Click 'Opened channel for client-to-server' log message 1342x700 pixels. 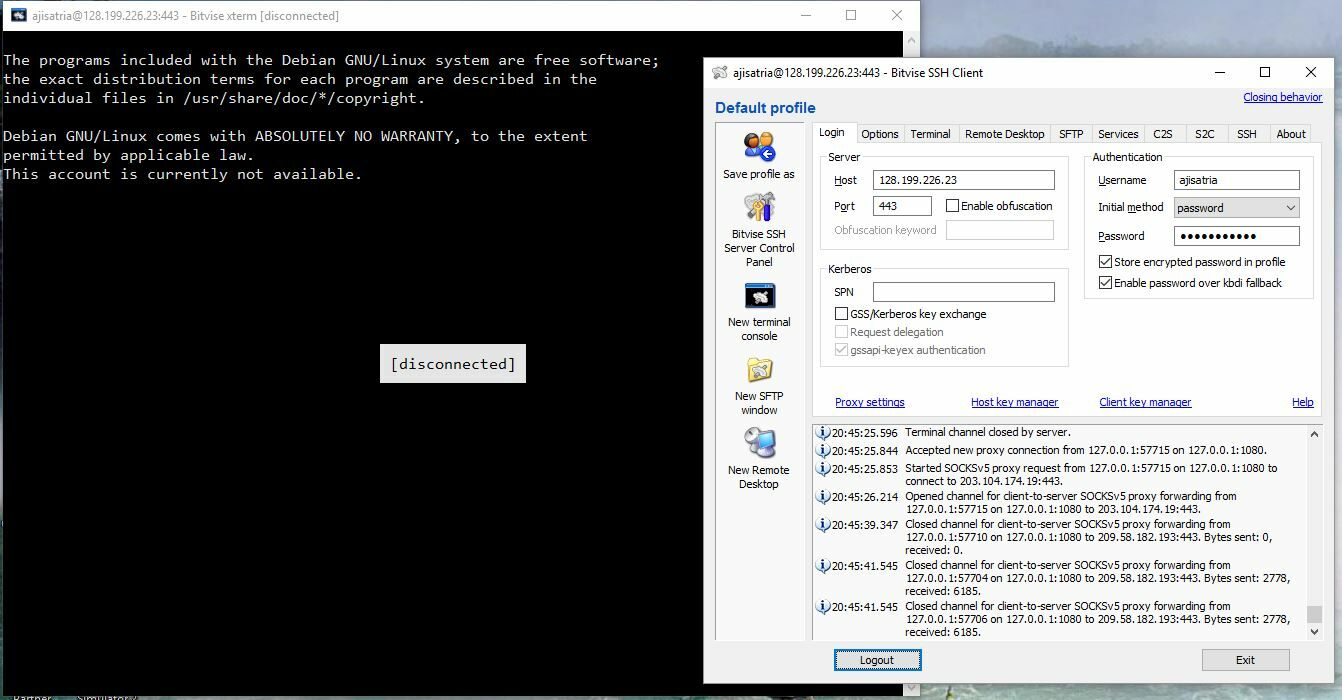click(1071, 503)
